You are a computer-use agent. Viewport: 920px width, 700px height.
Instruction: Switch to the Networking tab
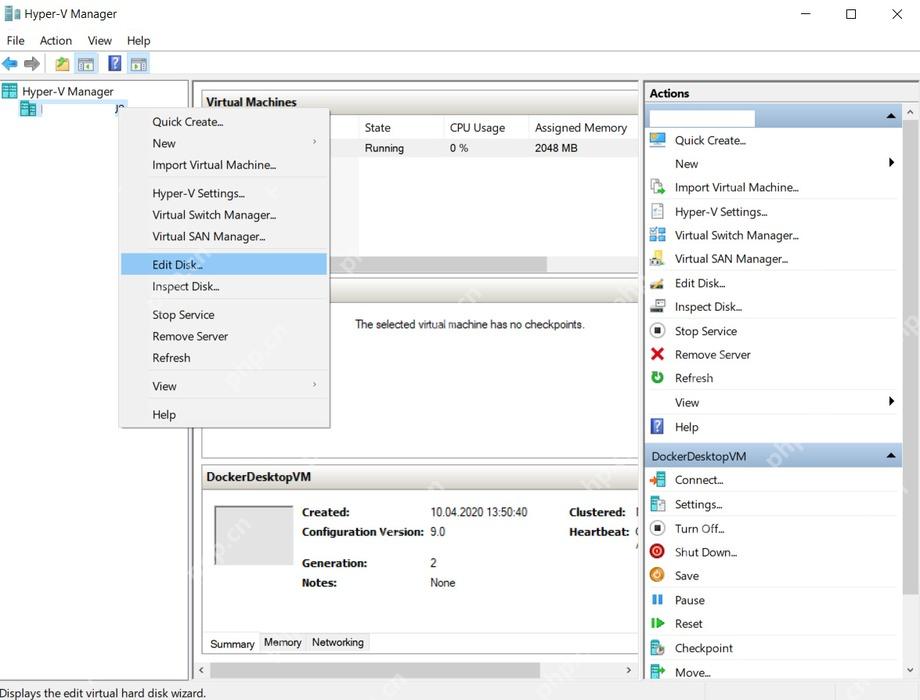(x=338, y=642)
